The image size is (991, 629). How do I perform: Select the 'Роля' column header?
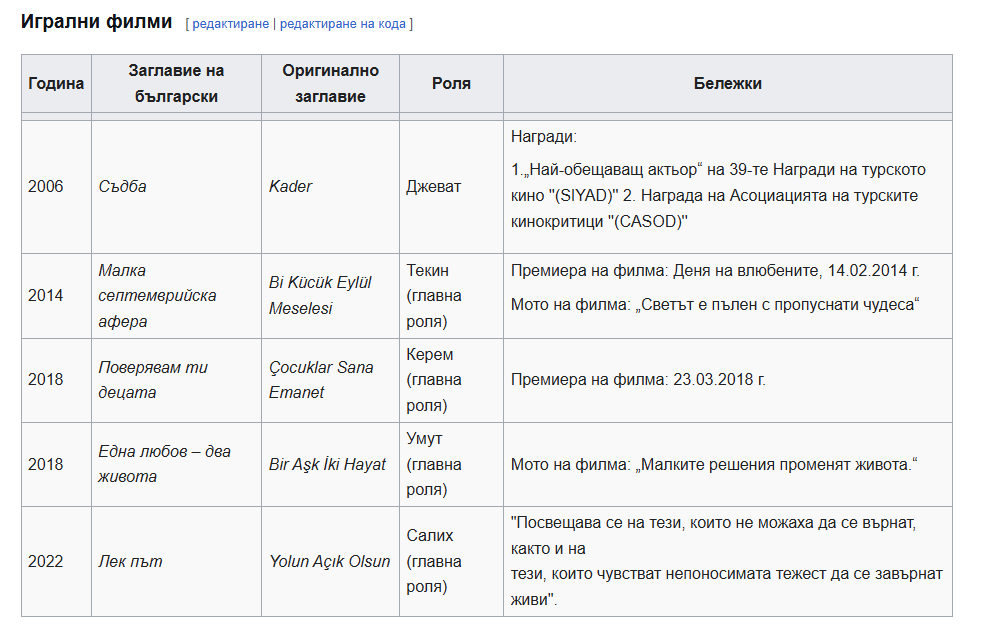(x=451, y=84)
